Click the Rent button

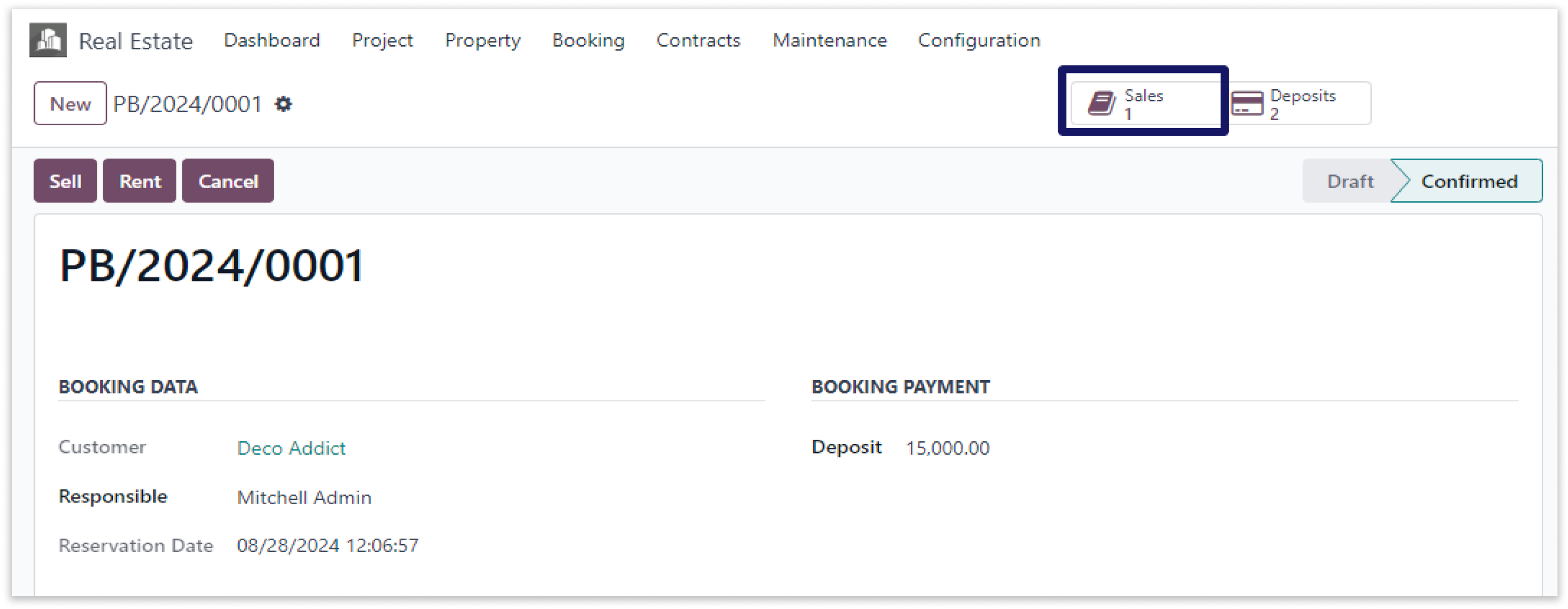[x=140, y=181]
